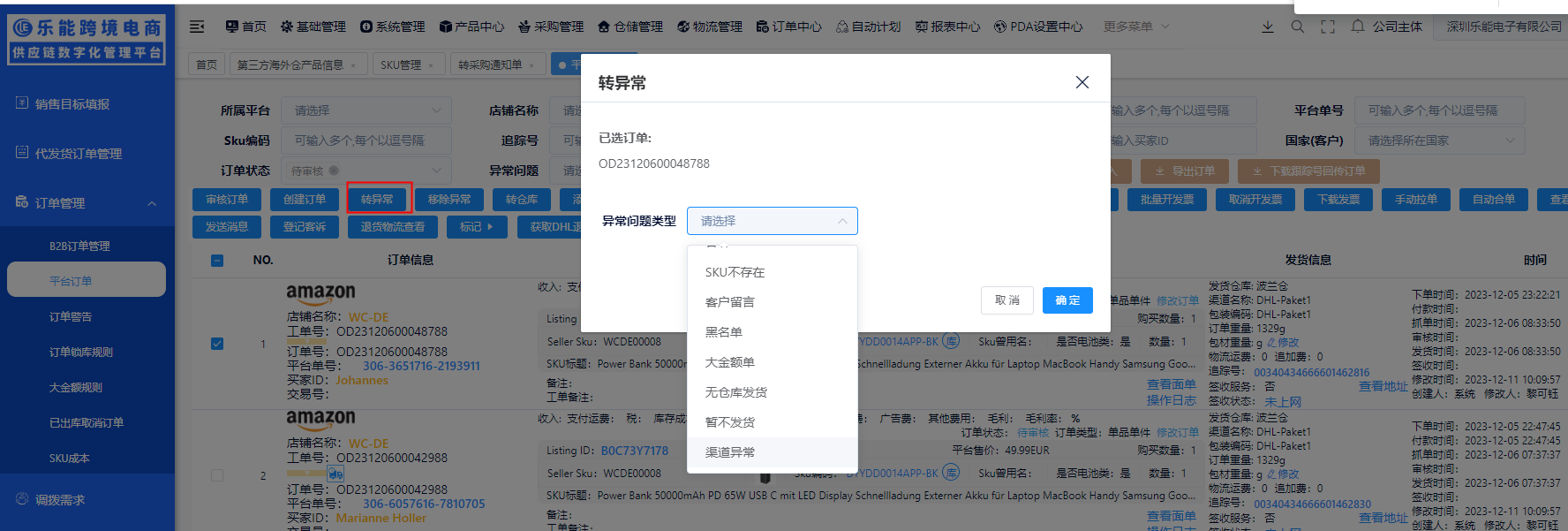Open notifications bell icon
Screen dimensions: 1568x531
point(1358,27)
